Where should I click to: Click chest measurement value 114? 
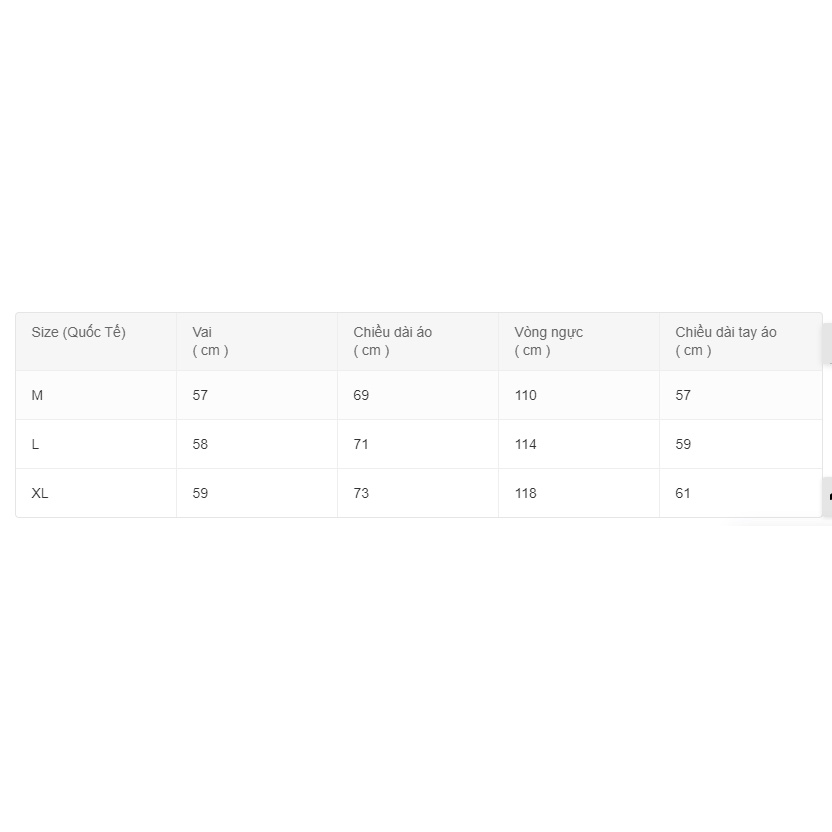click(x=525, y=444)
